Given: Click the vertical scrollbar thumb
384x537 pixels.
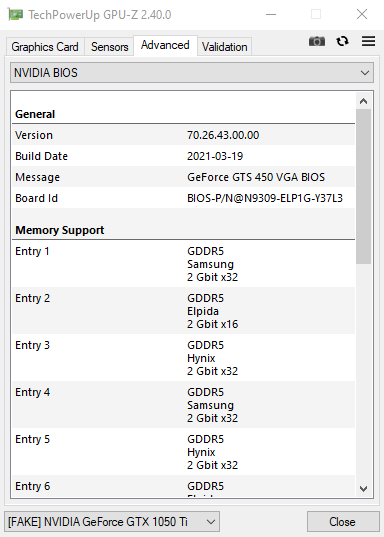Looking at the screenshot, I should click(363, 187).
